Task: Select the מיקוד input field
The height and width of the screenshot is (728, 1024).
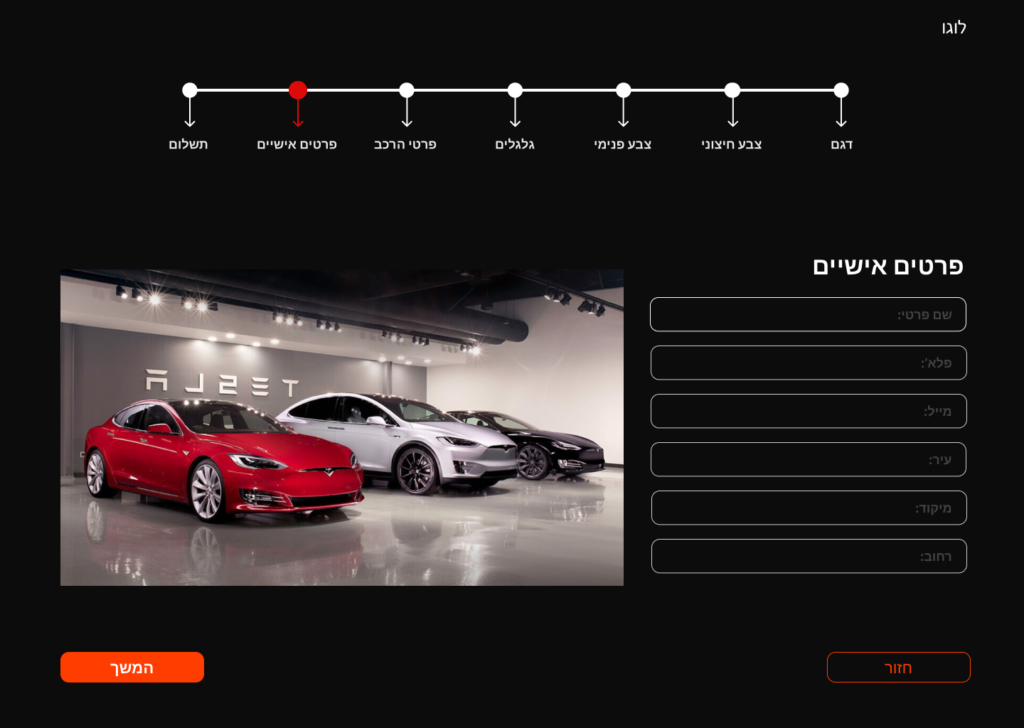Action: 808,508
